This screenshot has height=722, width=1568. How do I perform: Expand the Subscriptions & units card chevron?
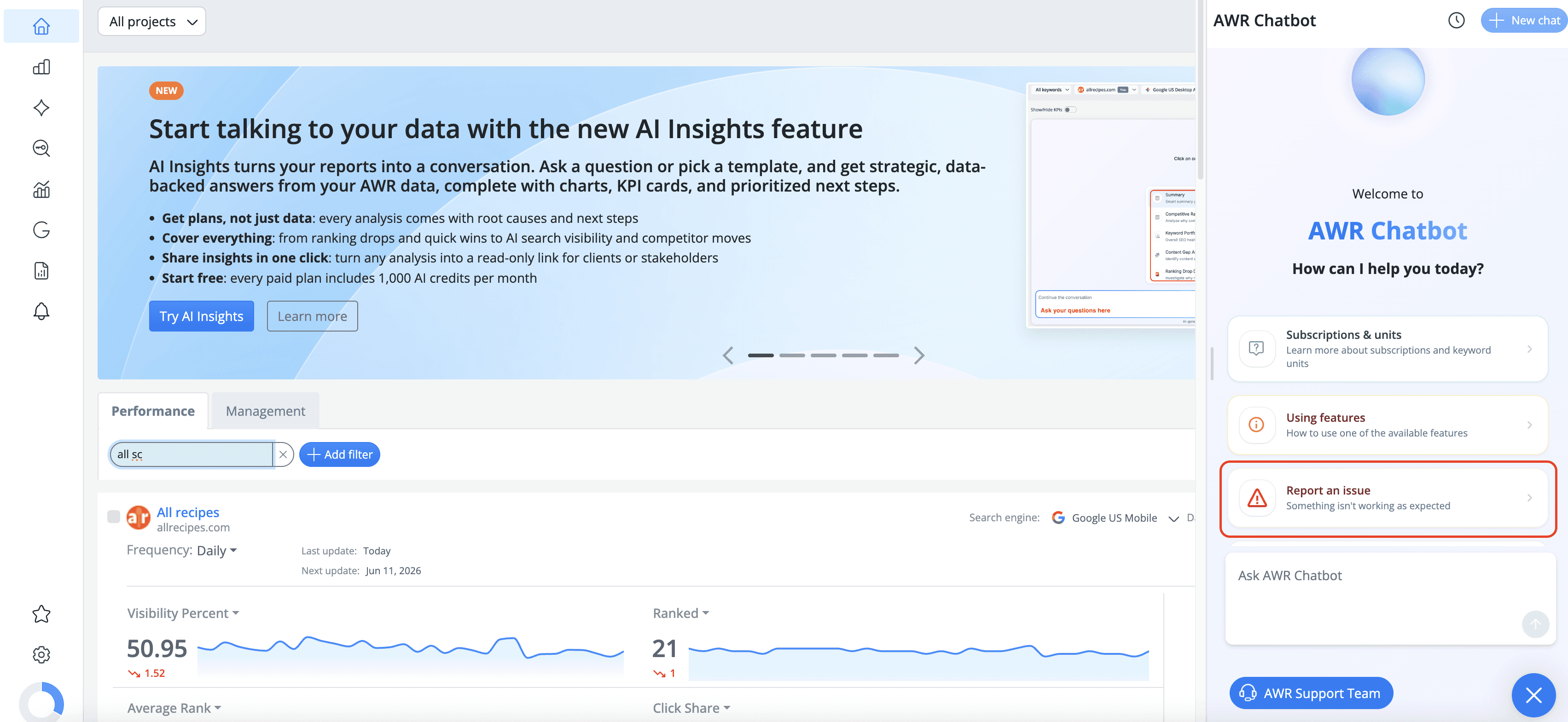pyautogui.click(x=1529, y=349)
